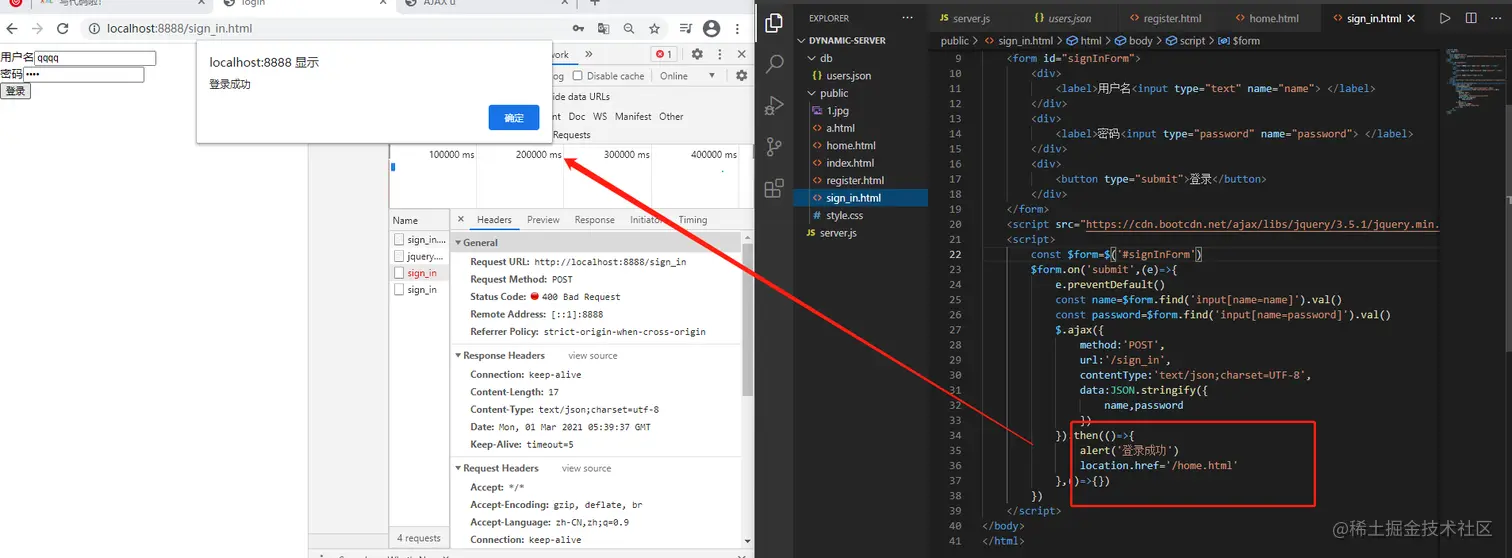Click the browser forward arrow
Viewport: 1512px width, 558px height.
click(x=37, y=29)
